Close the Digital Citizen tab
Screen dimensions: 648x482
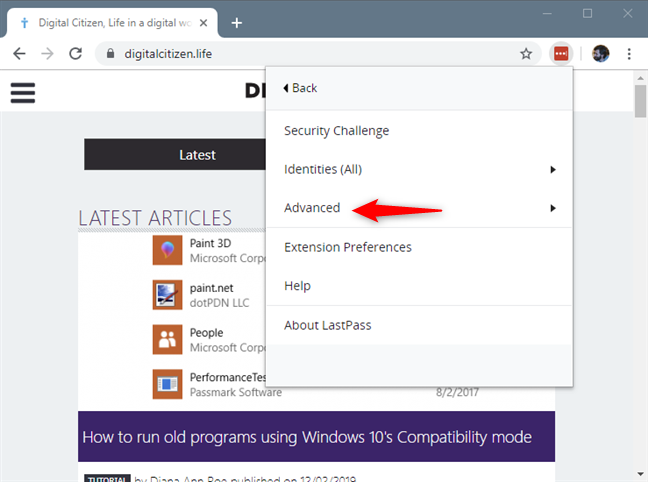coord(203,23)
